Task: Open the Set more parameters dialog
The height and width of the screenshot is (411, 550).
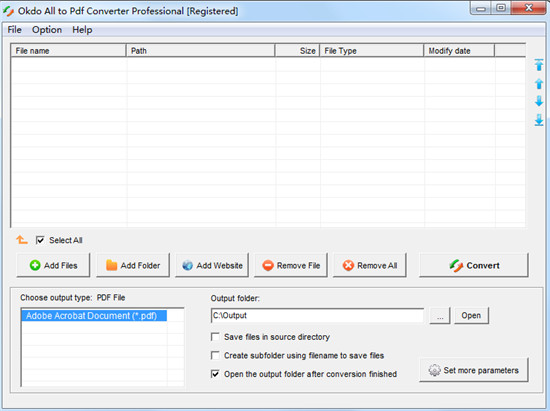Action: [474, 370]
